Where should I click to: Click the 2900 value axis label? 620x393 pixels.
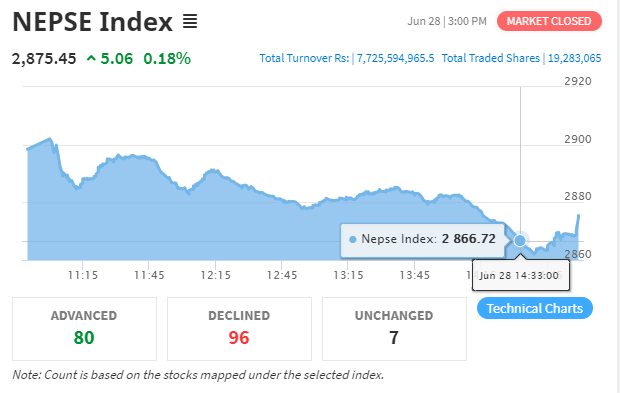[x=578, y=139]
